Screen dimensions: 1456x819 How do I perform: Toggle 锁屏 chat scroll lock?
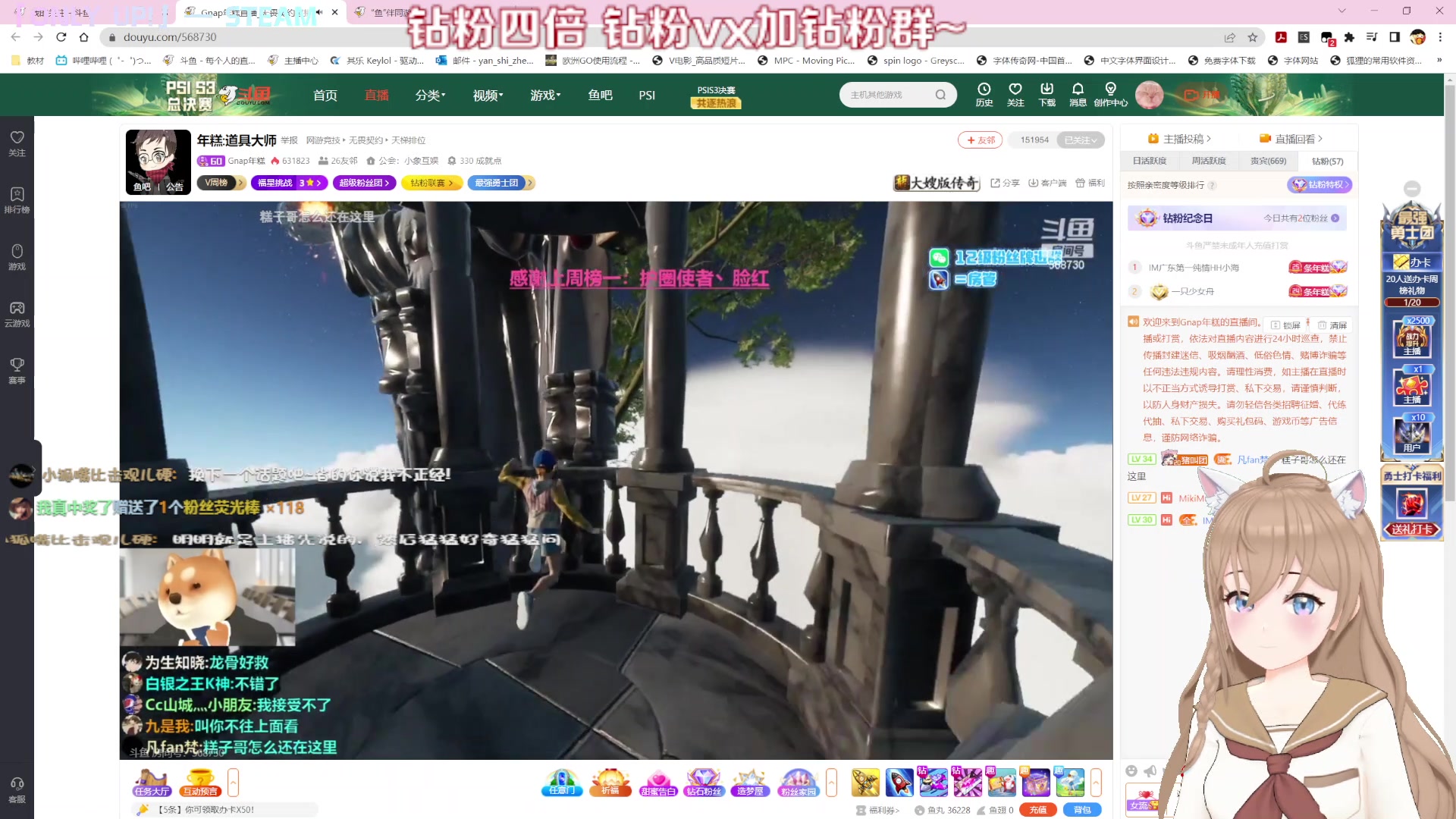click(1286, 325)
